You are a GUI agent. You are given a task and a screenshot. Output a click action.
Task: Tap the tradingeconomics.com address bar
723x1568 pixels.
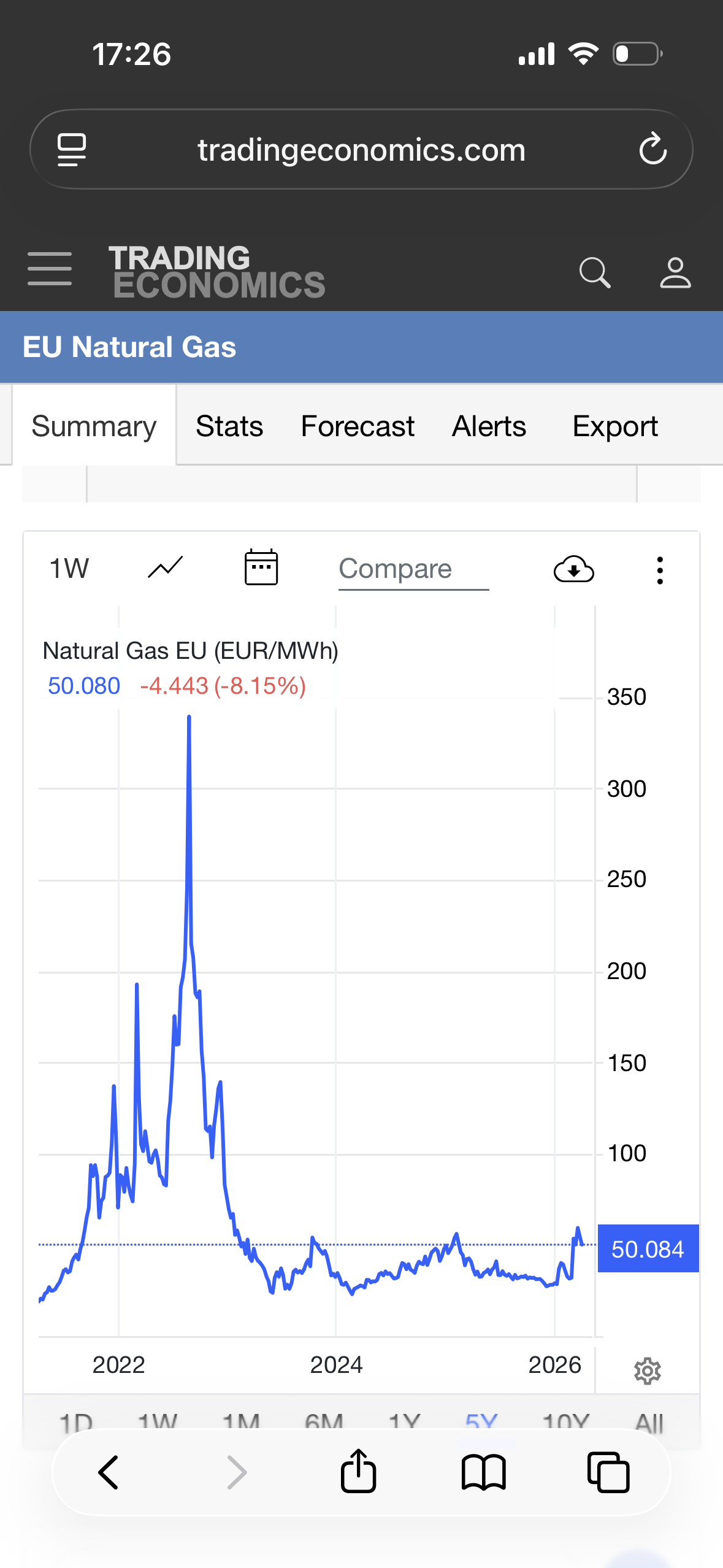point(361,150)
